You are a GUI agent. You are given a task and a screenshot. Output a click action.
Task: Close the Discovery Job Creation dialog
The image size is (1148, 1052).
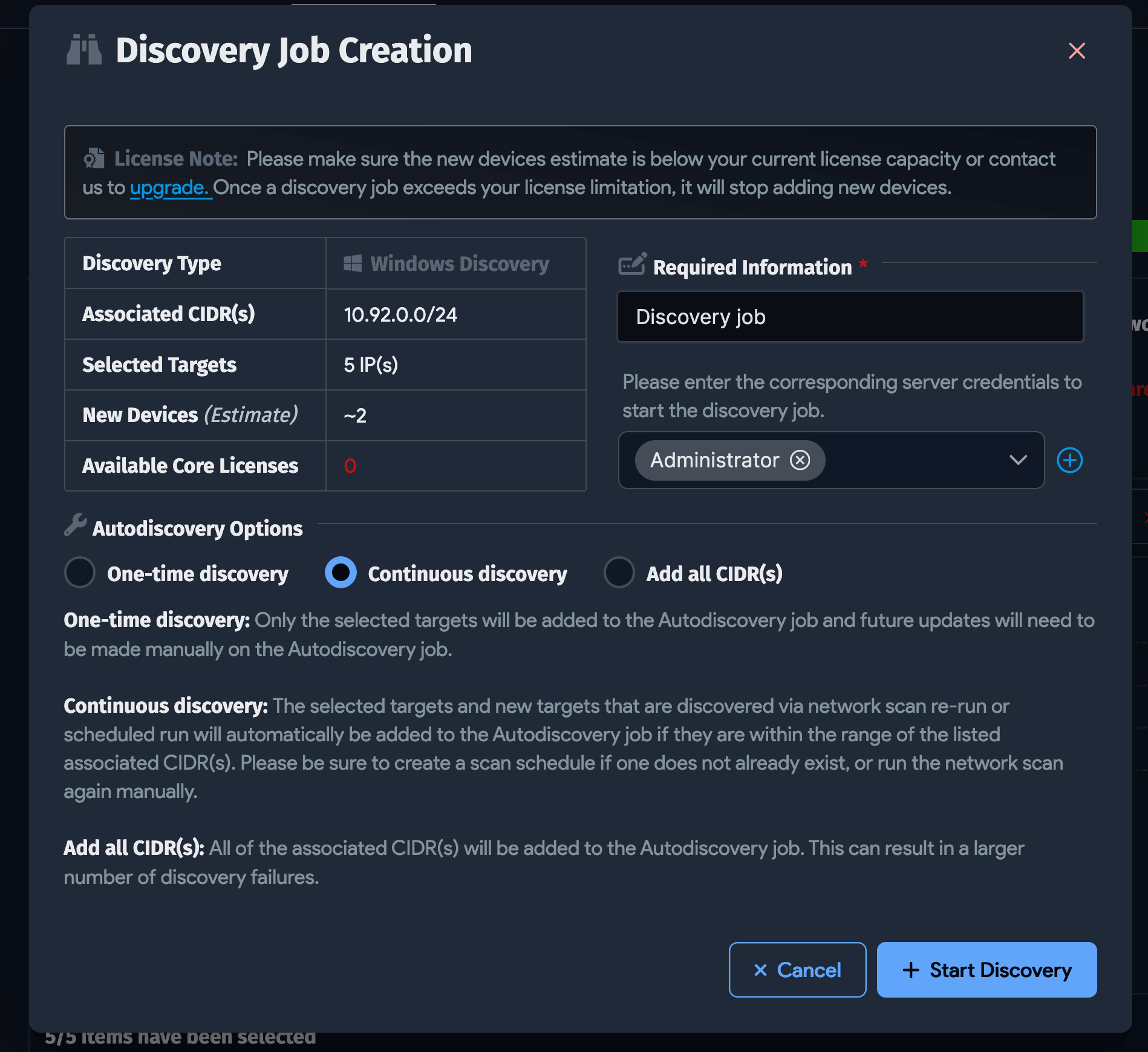pos(1077,51)
